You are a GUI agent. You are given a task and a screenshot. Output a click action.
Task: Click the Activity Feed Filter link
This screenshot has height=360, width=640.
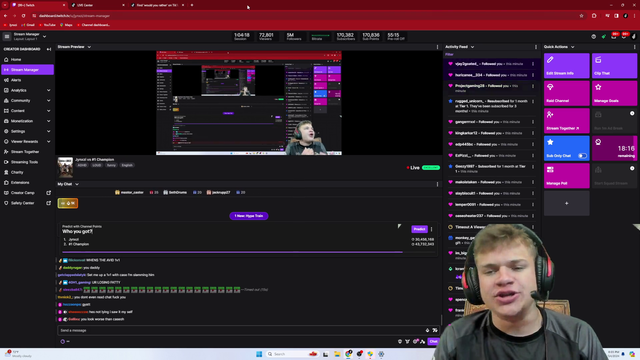point(449,54)
